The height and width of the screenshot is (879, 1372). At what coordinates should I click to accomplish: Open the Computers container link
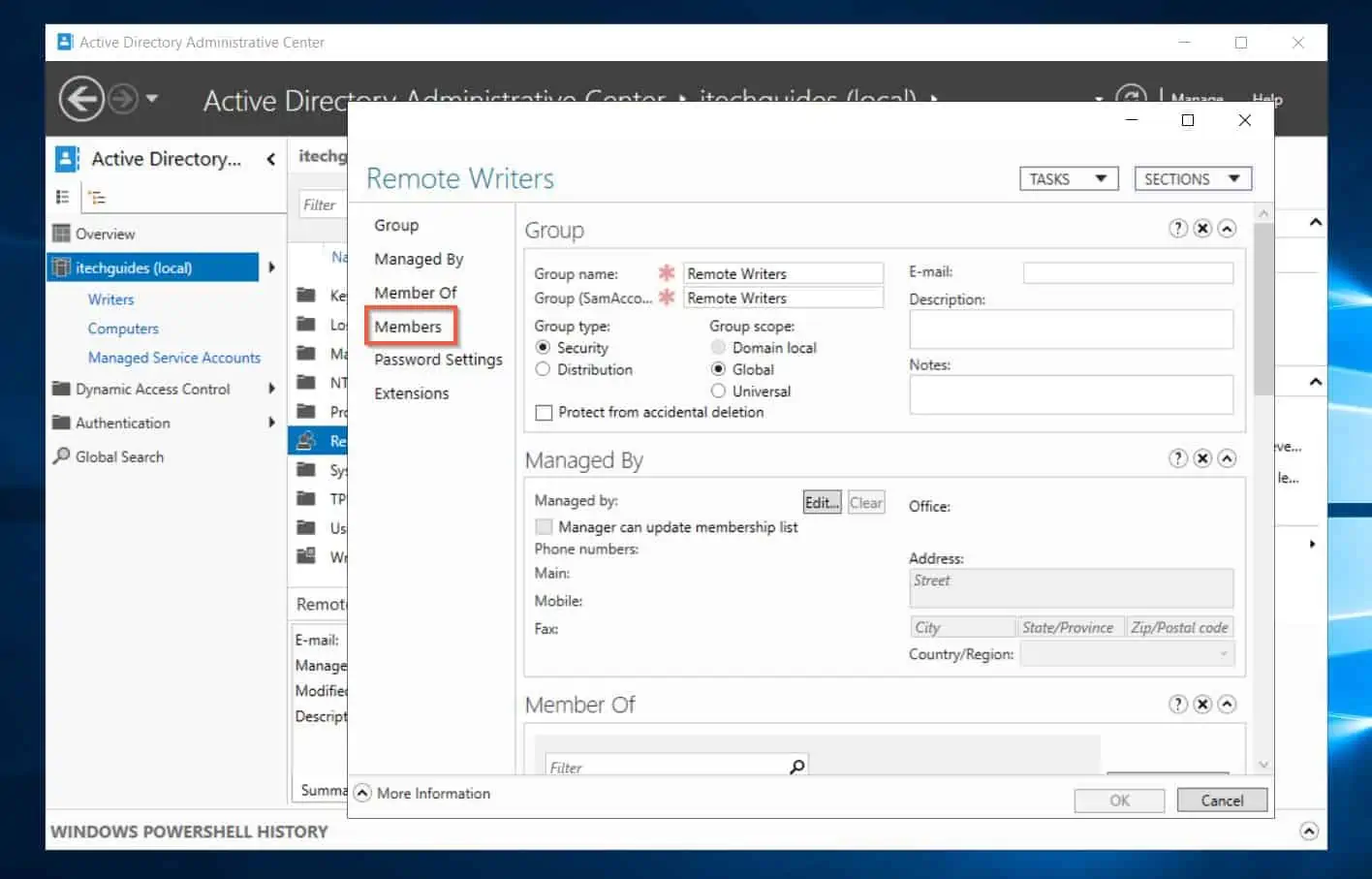[x=123, y=329]
